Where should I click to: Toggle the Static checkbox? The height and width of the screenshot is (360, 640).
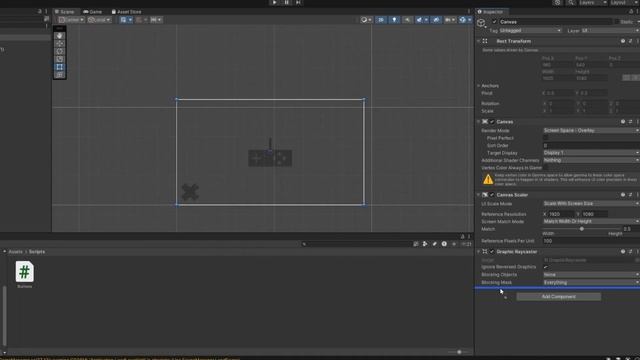[x=617, y=22]
